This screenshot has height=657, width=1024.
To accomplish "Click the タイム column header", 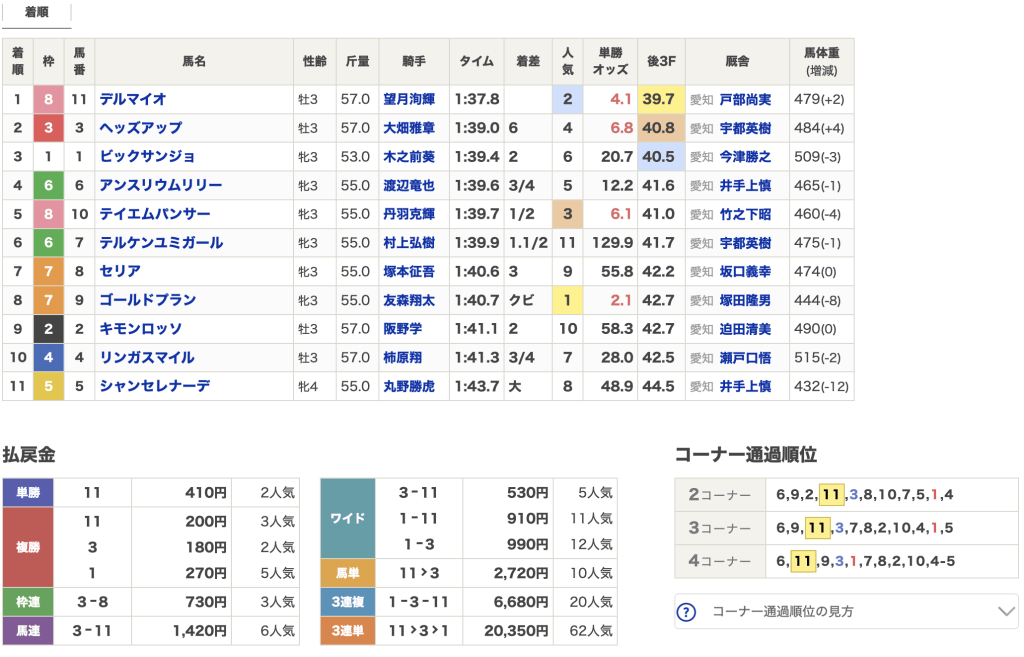I will (476, 61).
